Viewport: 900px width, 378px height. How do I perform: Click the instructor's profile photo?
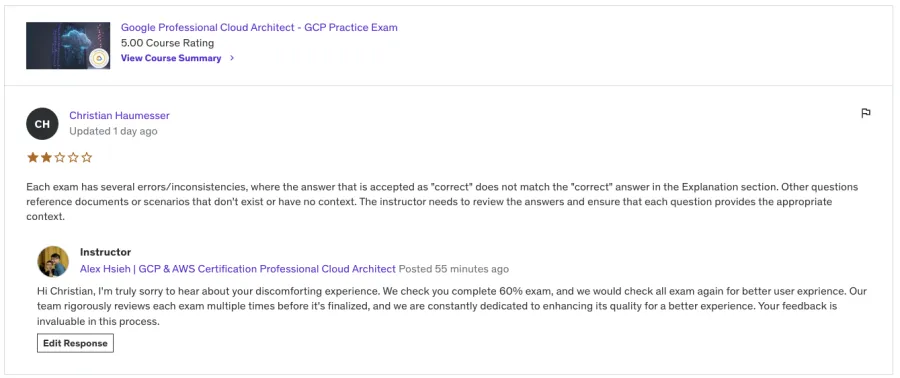[53, 262]
